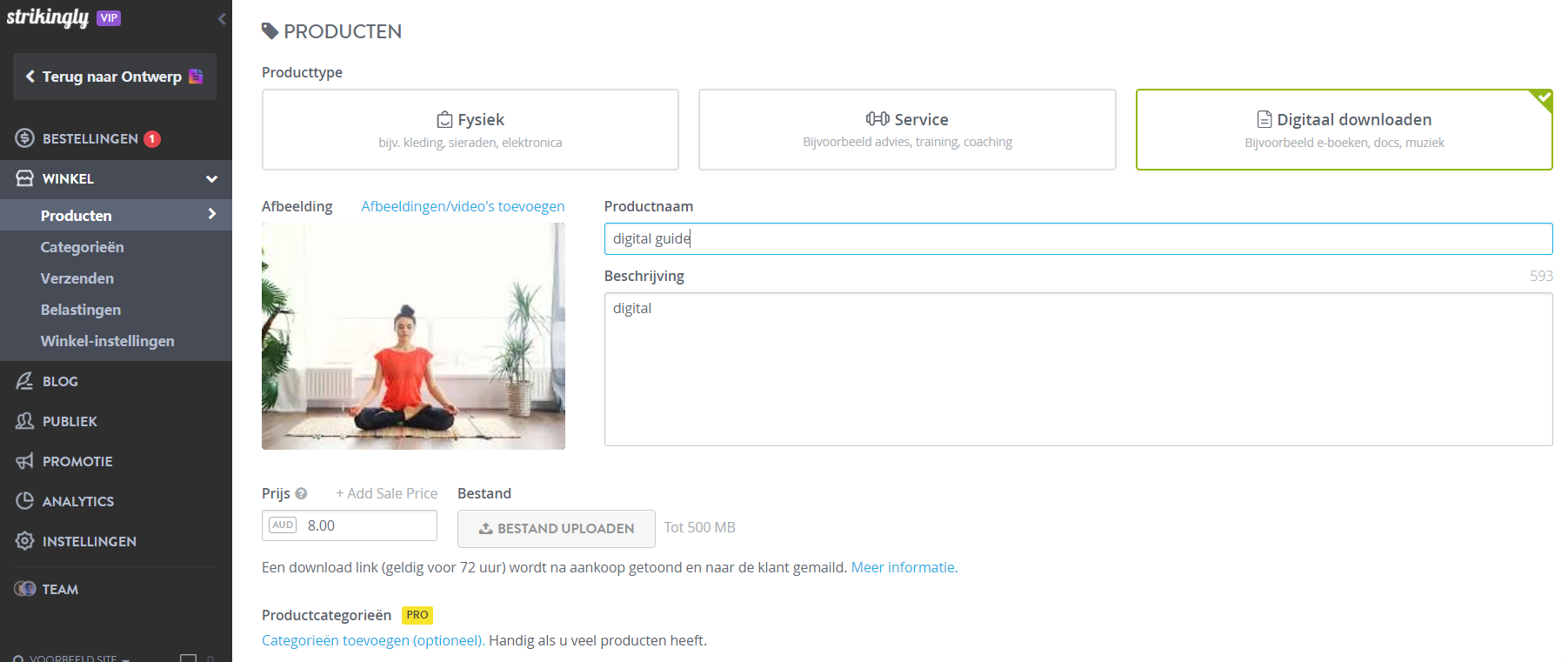The width and height of the screenshot is (1568, 662).
Task: Click the '593' character counter
Action: (1541, 276)
